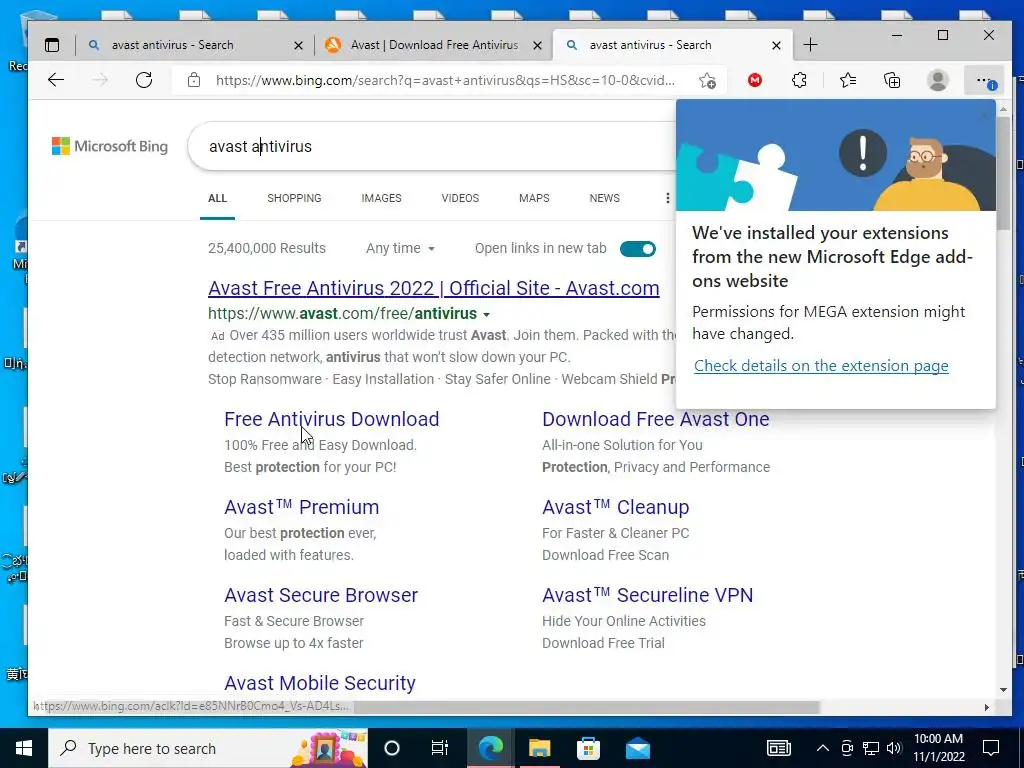This screenshot has height=768, width=1024.
Task: Open Microsoft Store from the taskbar
Action: [x=588, y=748]
